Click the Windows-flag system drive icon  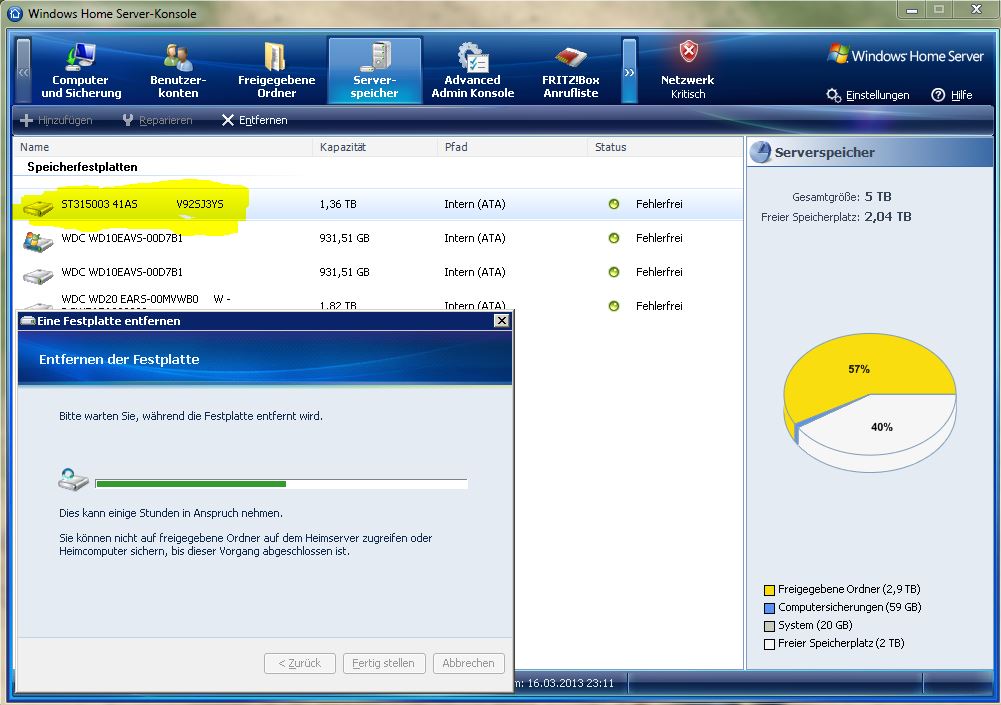point(38,241)
